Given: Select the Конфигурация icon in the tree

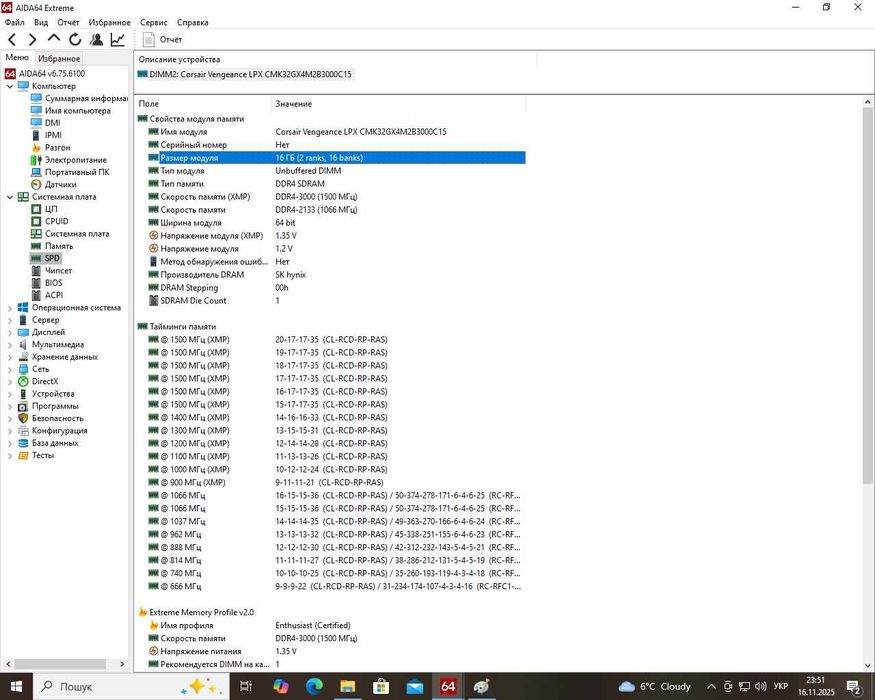Looking at the screenshot, I should click(23, 431).
